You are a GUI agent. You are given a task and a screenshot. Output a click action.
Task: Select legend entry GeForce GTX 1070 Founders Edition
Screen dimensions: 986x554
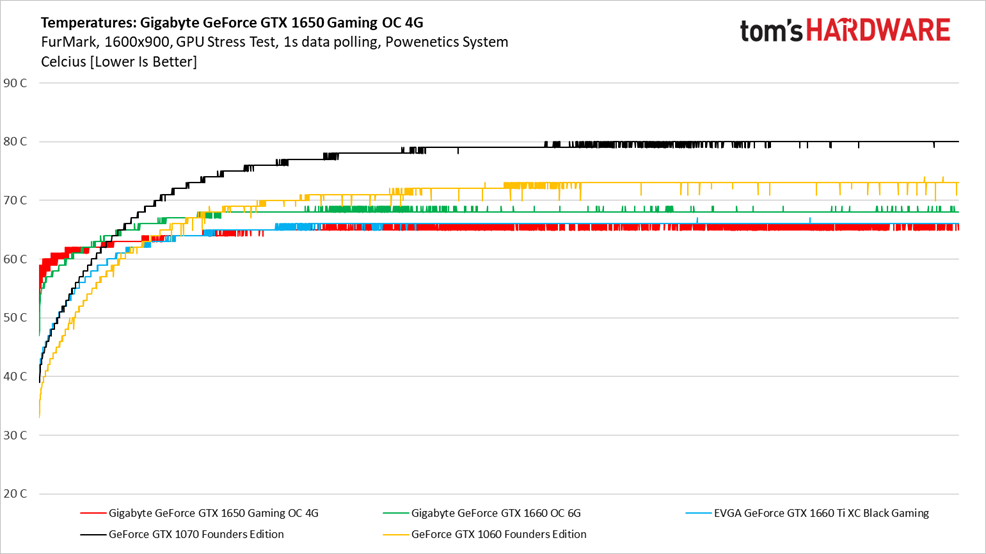click(196, 535)
